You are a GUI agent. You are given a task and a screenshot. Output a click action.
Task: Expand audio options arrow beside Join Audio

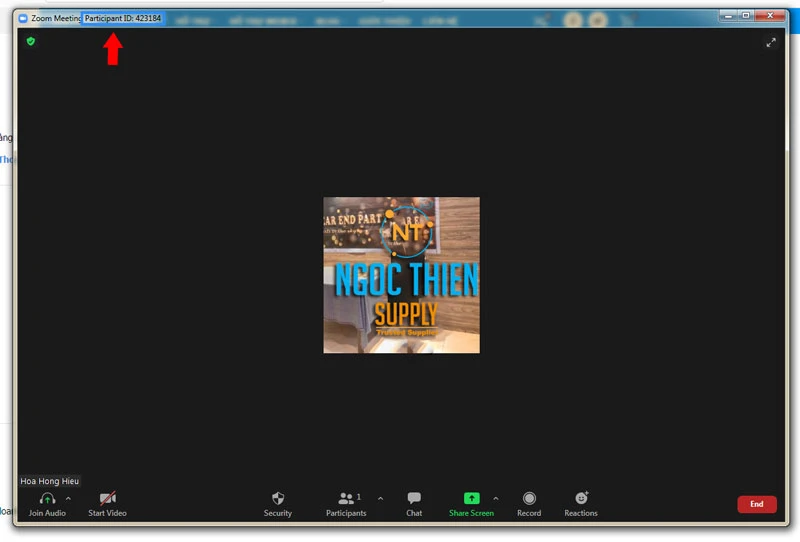coord(68,498)
